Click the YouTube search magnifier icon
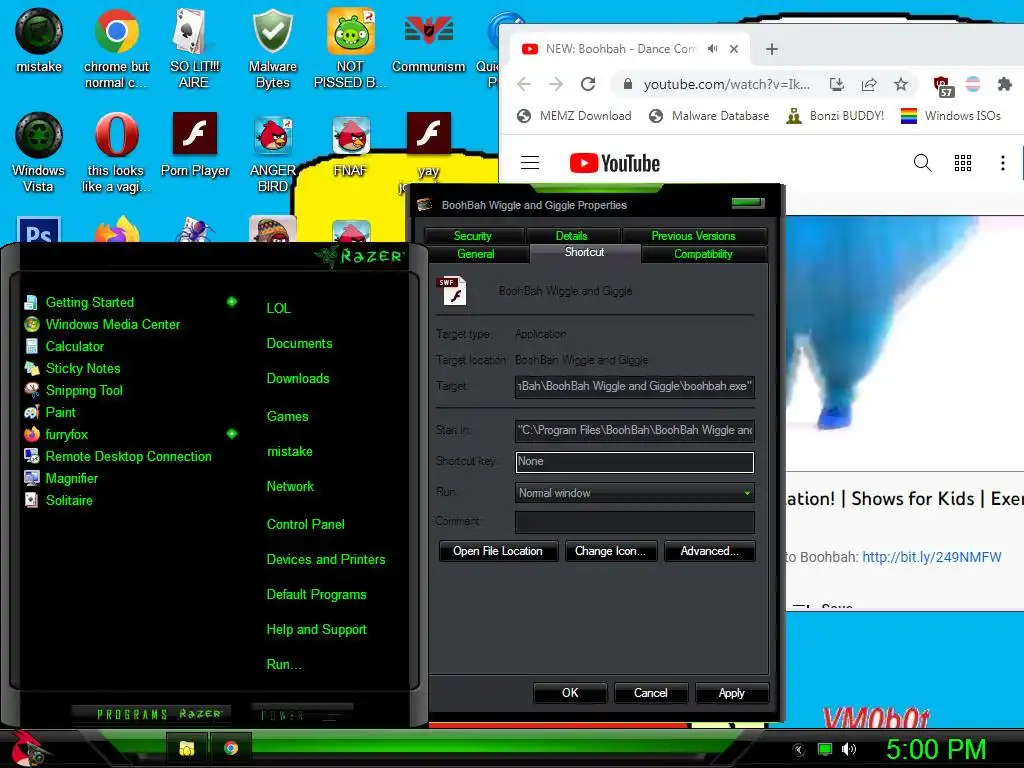 tap(922, 163)
